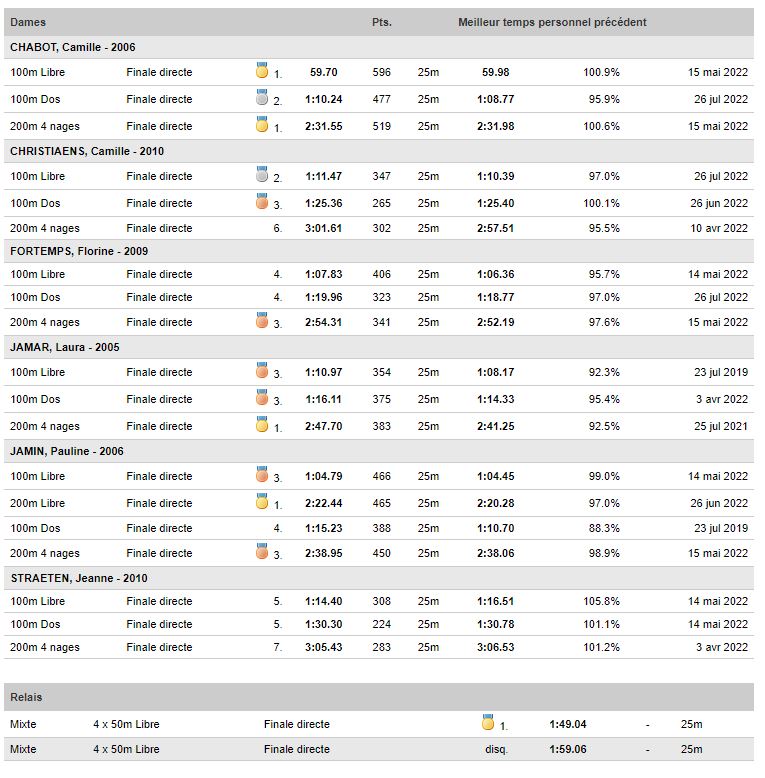Select time 1:30.30
Screen dimensions: 765x778
(x=323, y=624)
